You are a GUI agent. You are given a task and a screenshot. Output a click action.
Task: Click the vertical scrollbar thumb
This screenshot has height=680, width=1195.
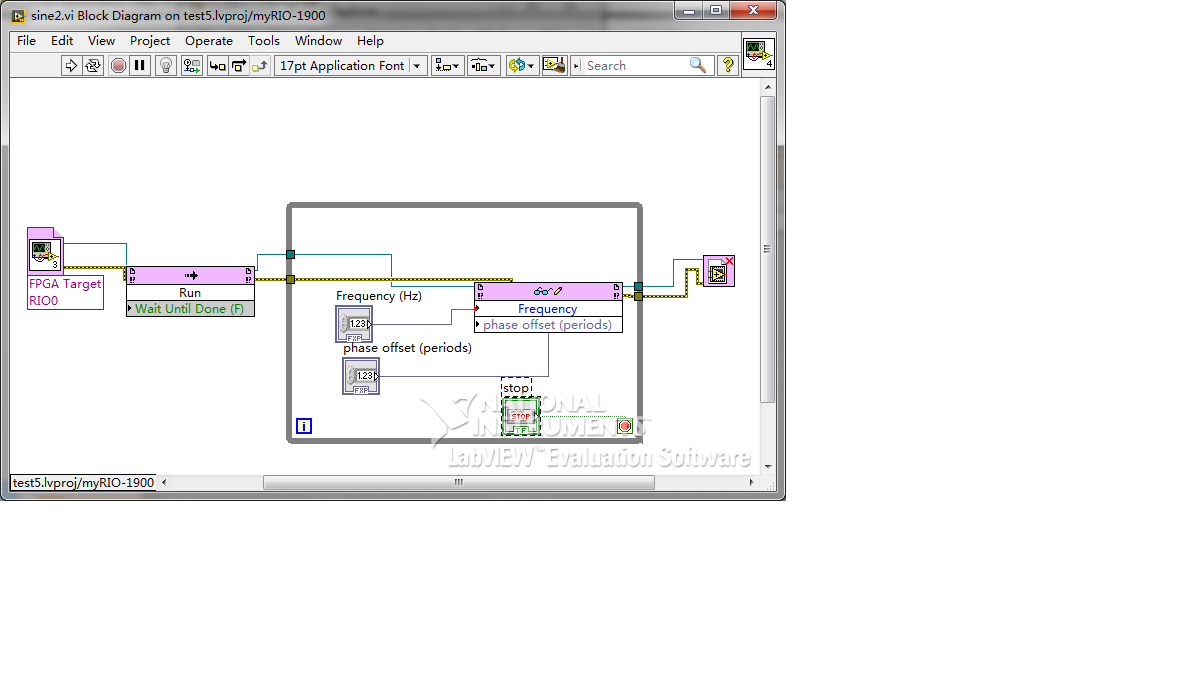(767, 249)
